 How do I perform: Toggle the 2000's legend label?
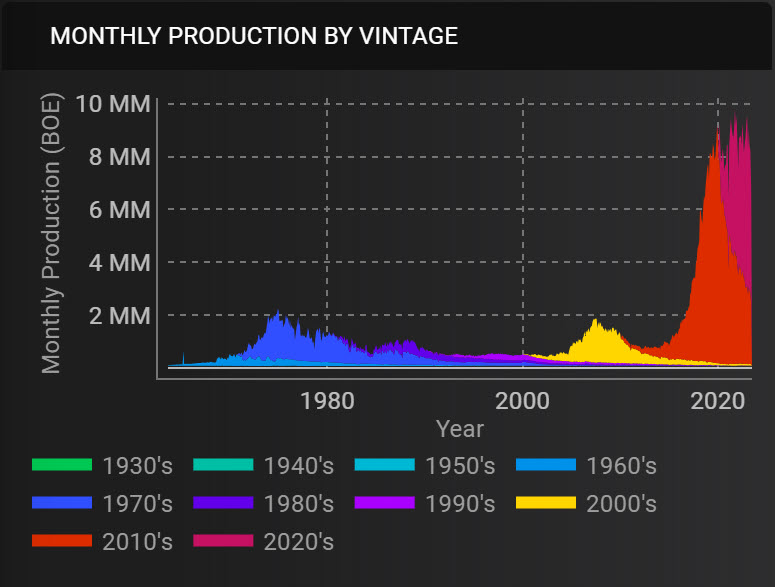coord(621,504)
